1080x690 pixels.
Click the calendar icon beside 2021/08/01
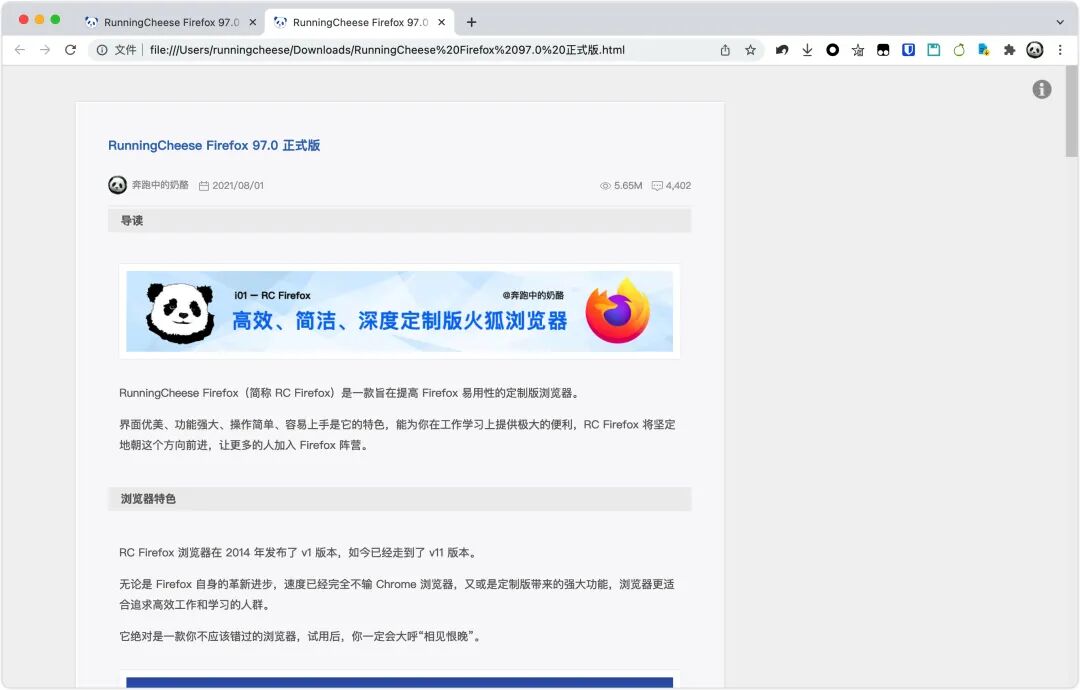coord(204,186)
